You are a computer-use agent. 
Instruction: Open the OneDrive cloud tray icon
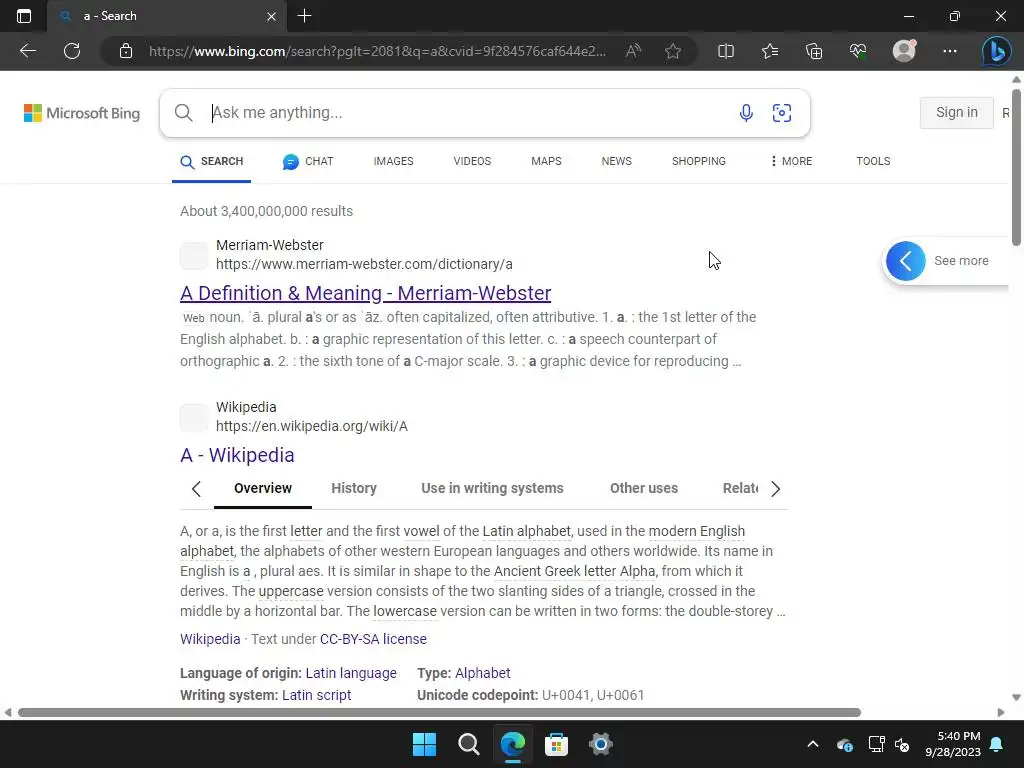844,744
